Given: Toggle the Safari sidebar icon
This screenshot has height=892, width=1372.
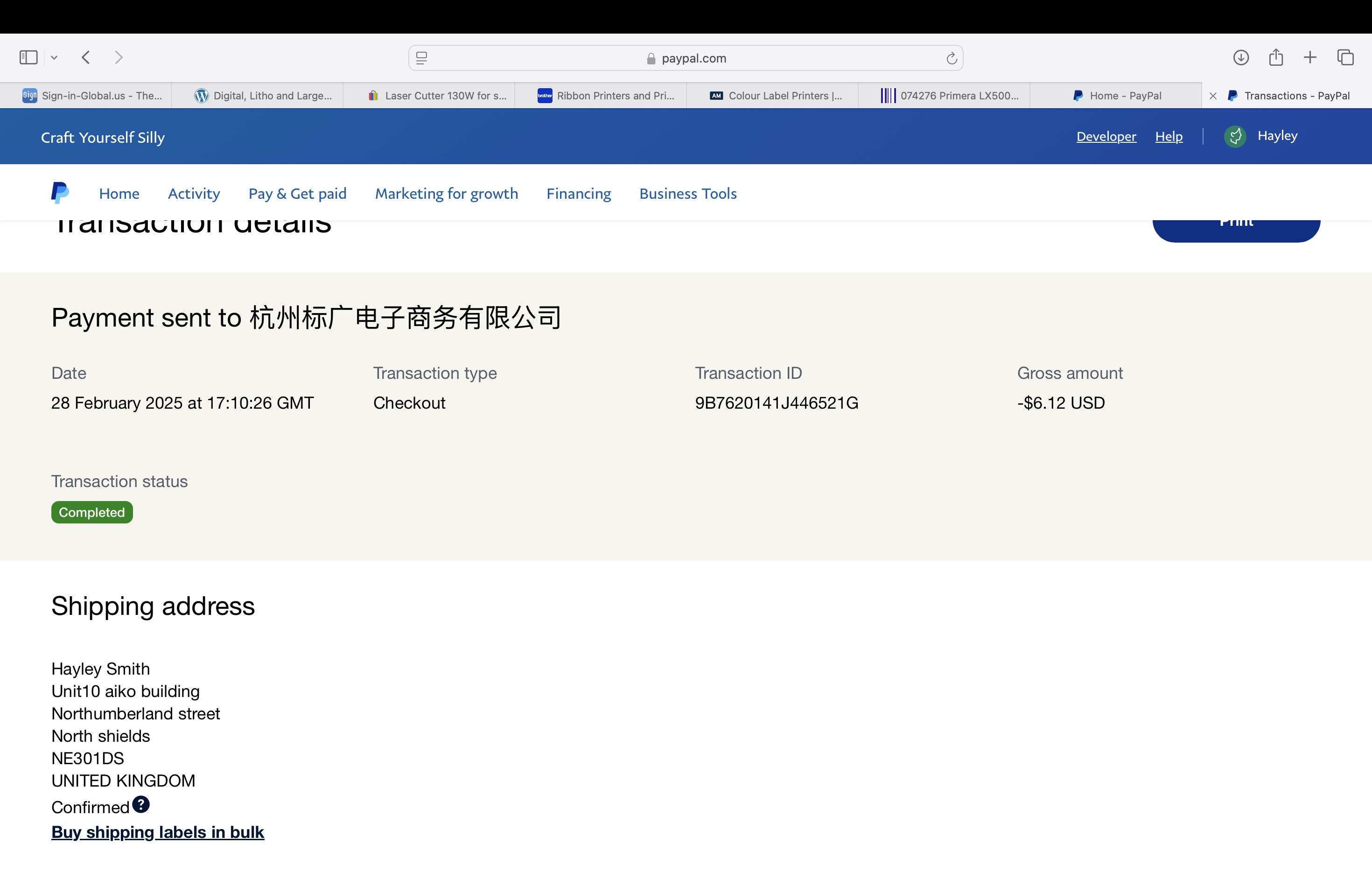Looking at the screenshot, I should point(28,58).
